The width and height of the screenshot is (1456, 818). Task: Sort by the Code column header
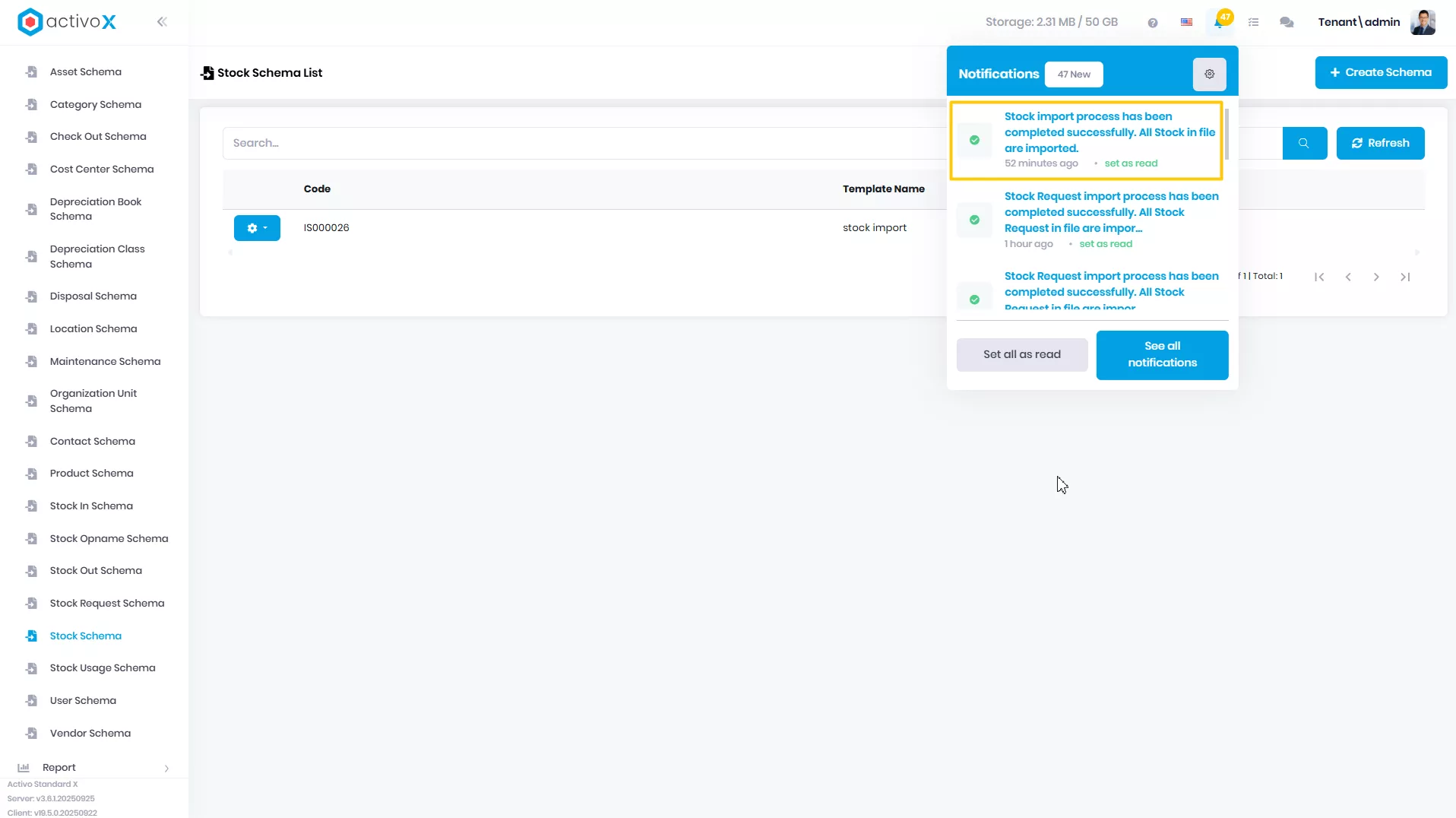[x=317, y=189]
